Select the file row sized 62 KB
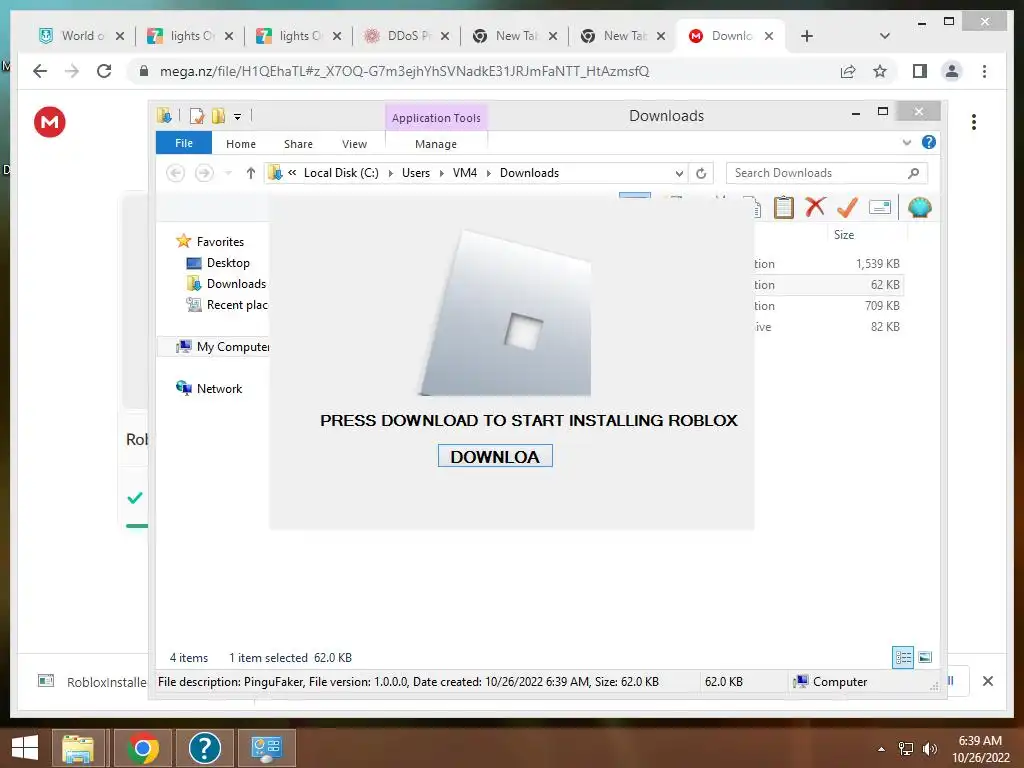 (828, 285)
